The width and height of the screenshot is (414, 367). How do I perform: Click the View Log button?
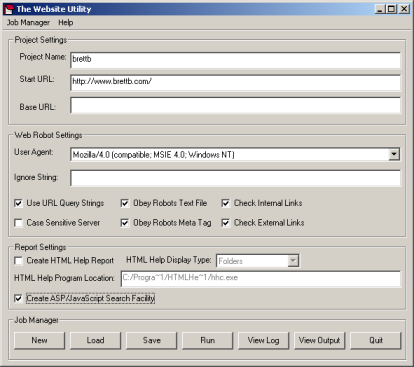tap(263, 340)
